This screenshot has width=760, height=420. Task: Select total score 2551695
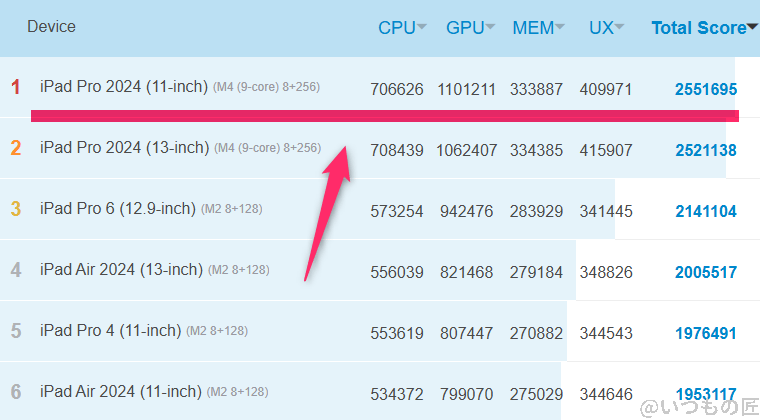point(706,89)
